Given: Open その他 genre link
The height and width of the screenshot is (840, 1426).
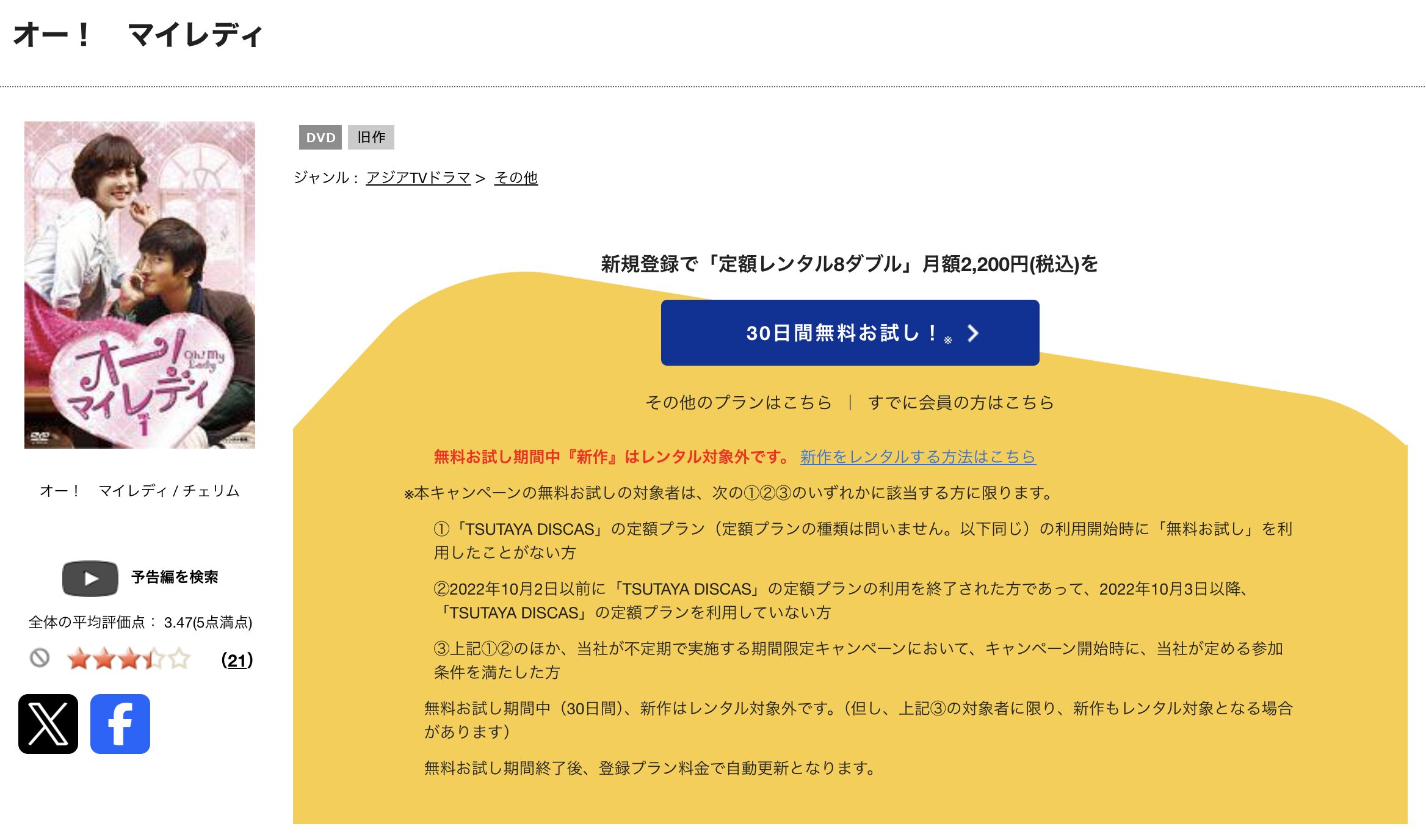Looking at the screenshot, I should tap(516, 178).
